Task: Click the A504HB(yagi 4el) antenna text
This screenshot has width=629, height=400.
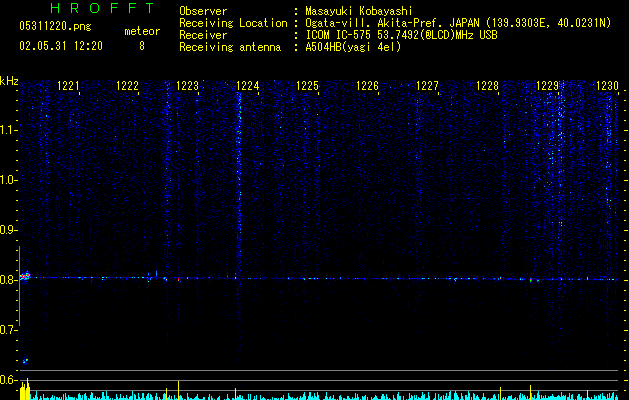Action: (x=353, y=47)
